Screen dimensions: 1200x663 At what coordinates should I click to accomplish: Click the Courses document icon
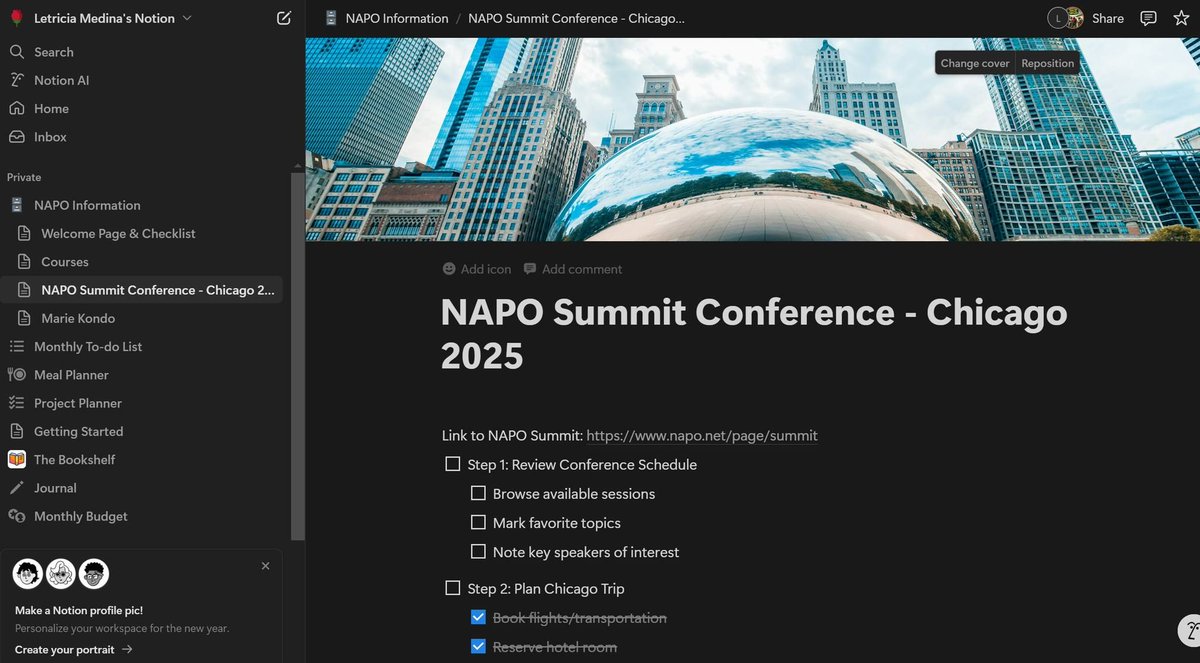click(x=25, y=262)
